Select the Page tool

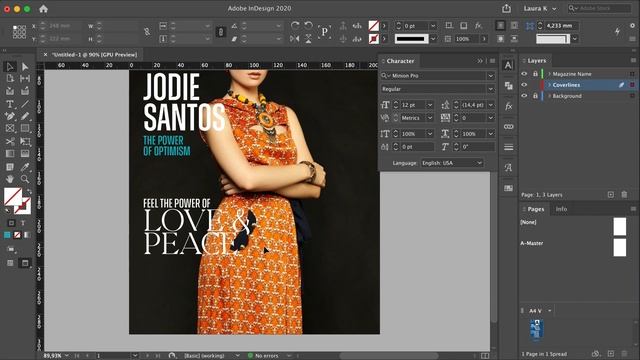(10, 78)
